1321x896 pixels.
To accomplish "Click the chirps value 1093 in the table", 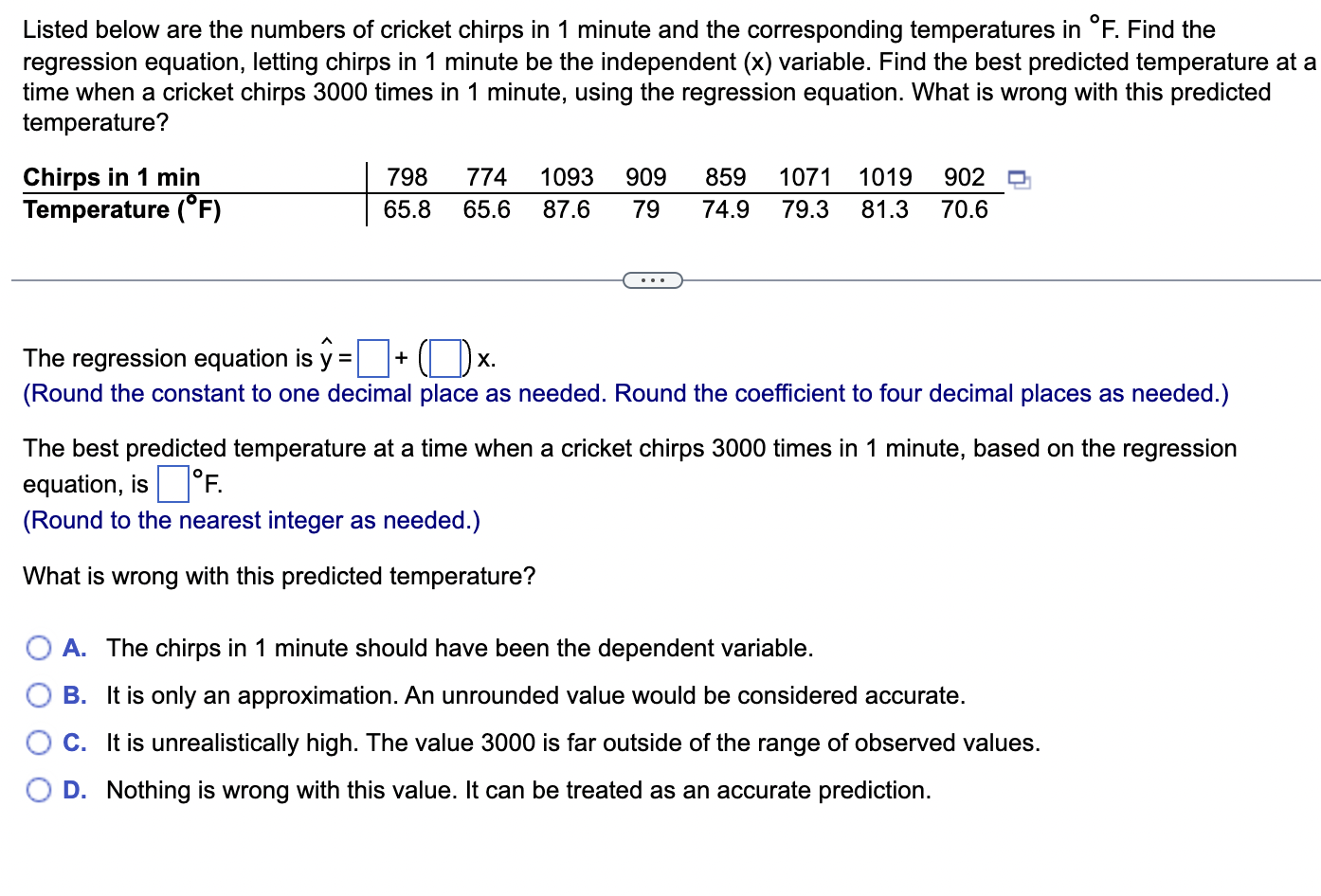I will (x=566, y=177).
